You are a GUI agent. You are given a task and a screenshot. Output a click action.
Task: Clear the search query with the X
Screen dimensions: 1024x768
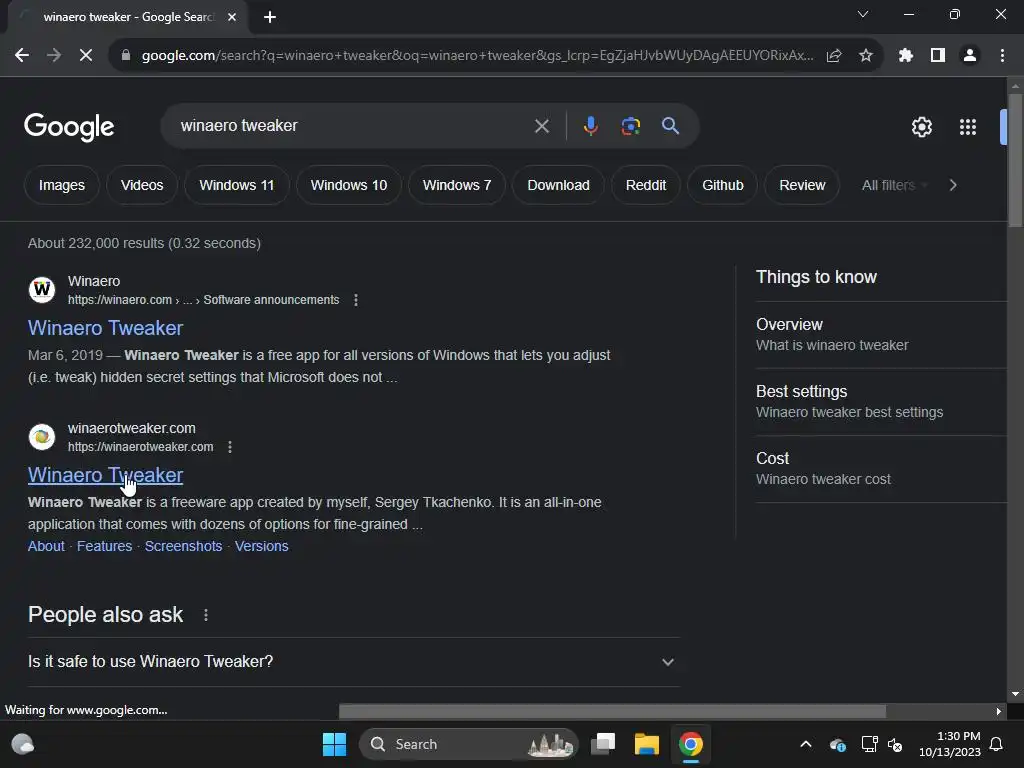click(x=542, y=126)
